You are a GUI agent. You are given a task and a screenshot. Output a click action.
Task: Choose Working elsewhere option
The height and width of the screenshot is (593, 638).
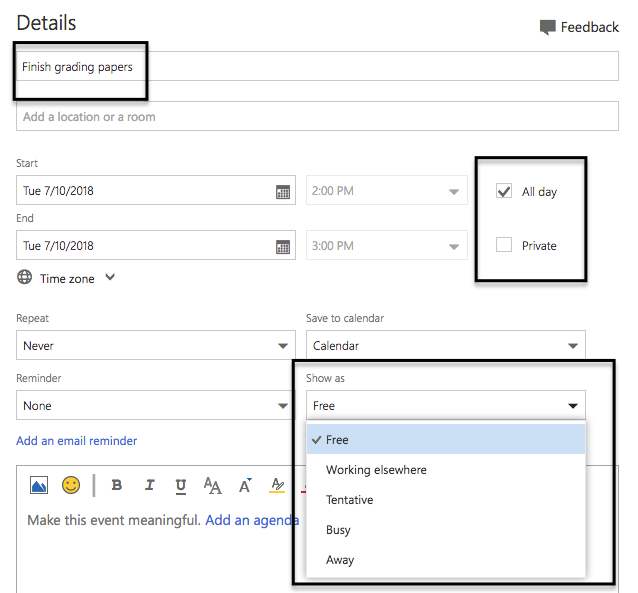tap(374, 470)
